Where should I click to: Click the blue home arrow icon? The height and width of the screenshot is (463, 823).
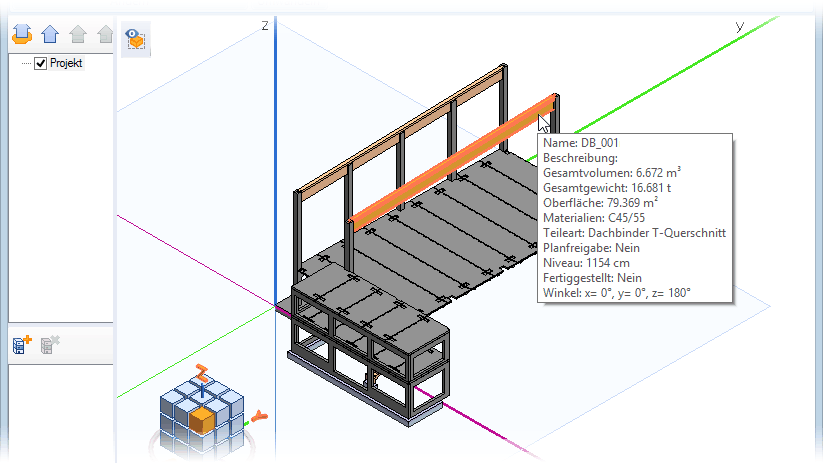[50, 34]
